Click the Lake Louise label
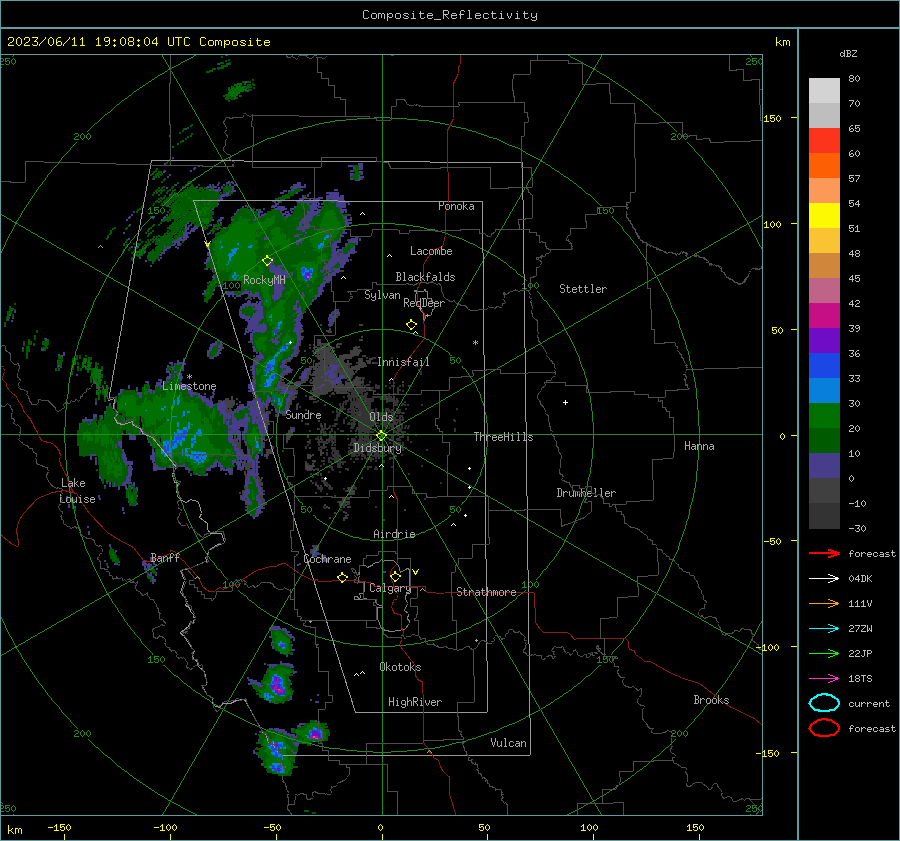 [77, 491]
